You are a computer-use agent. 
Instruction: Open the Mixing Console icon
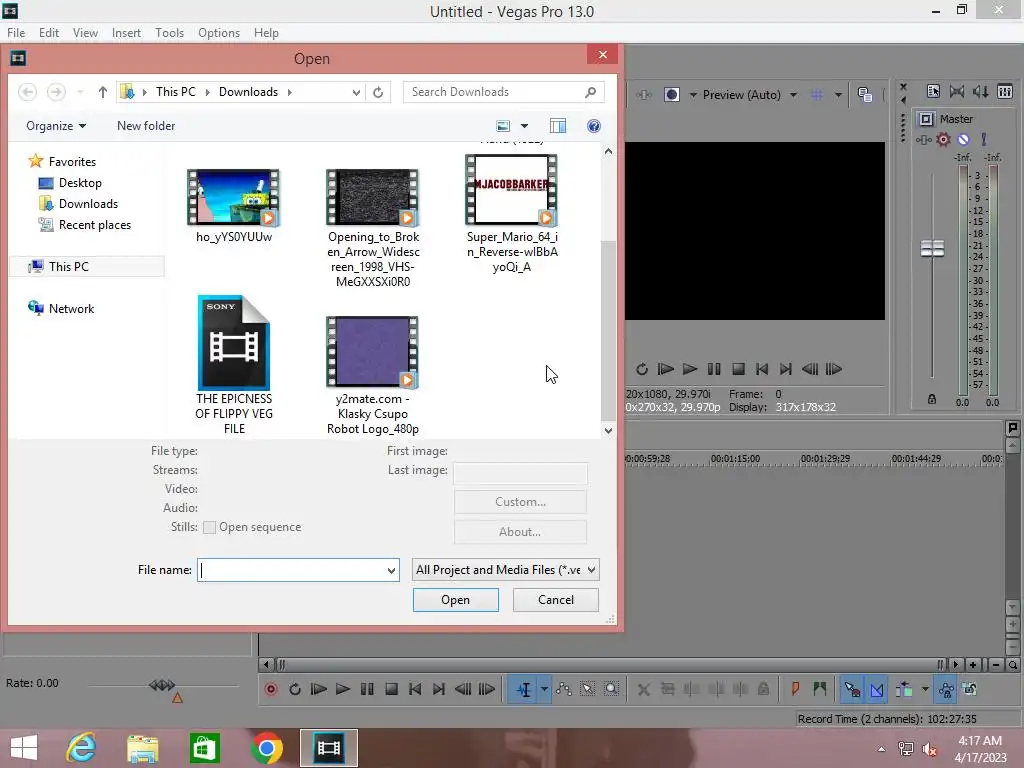(1005, 91)
